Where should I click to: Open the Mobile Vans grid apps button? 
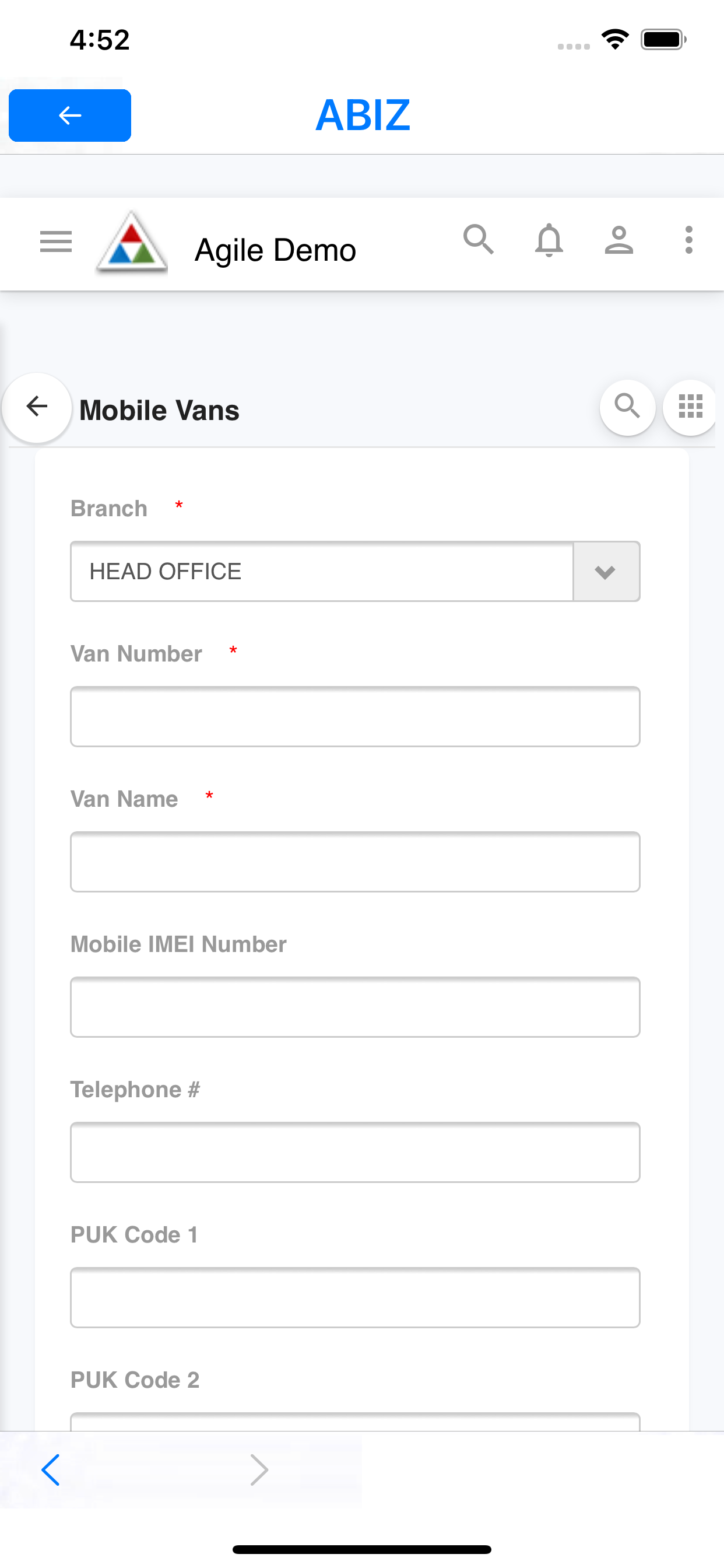click(691, 407)
